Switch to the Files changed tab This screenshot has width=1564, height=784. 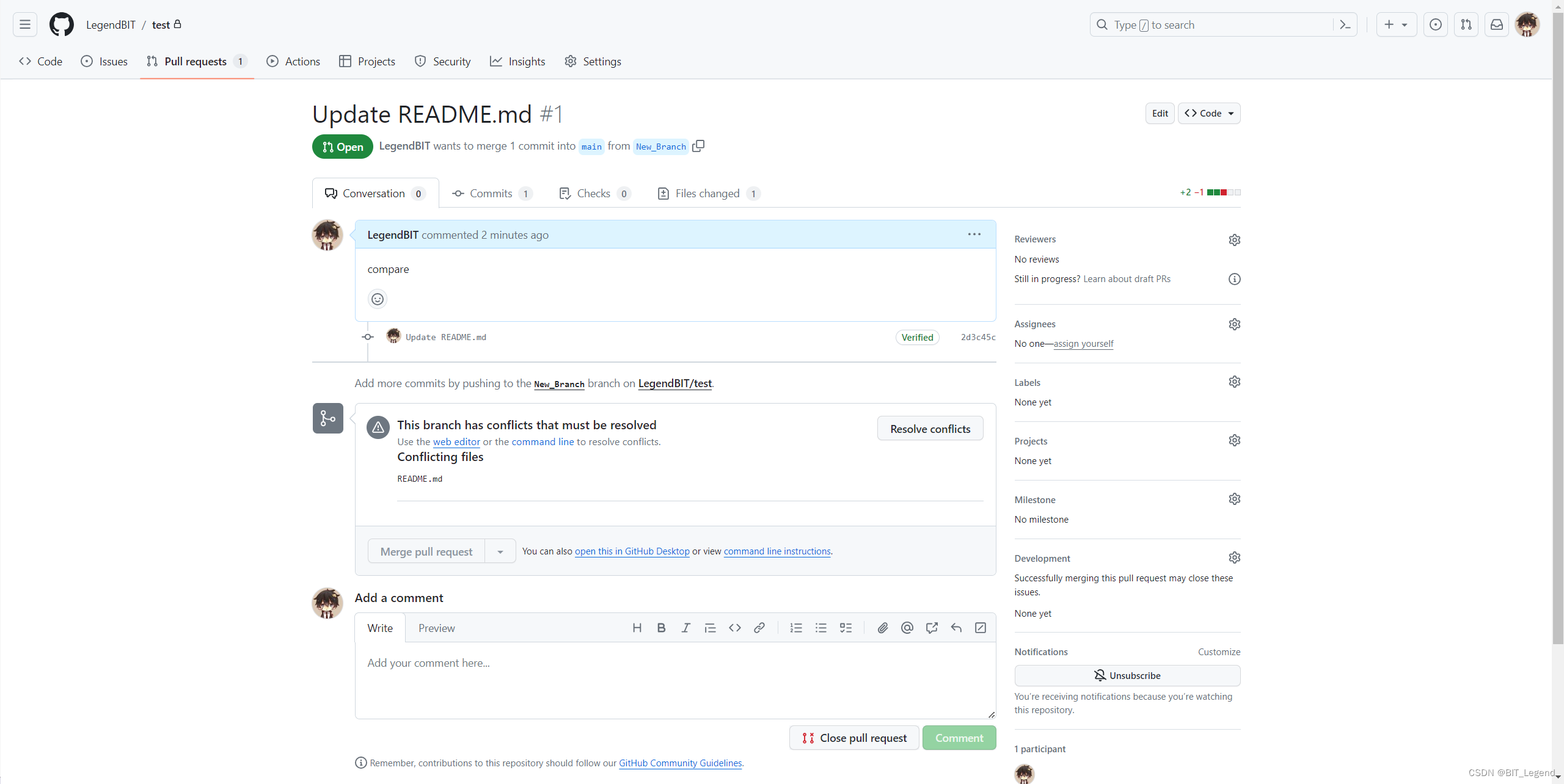(x=709, y=194)
